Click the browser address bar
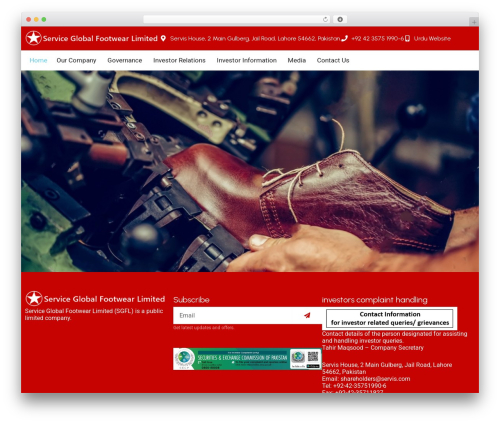This screenshot has height=423, width=500. tap(237, 19)
